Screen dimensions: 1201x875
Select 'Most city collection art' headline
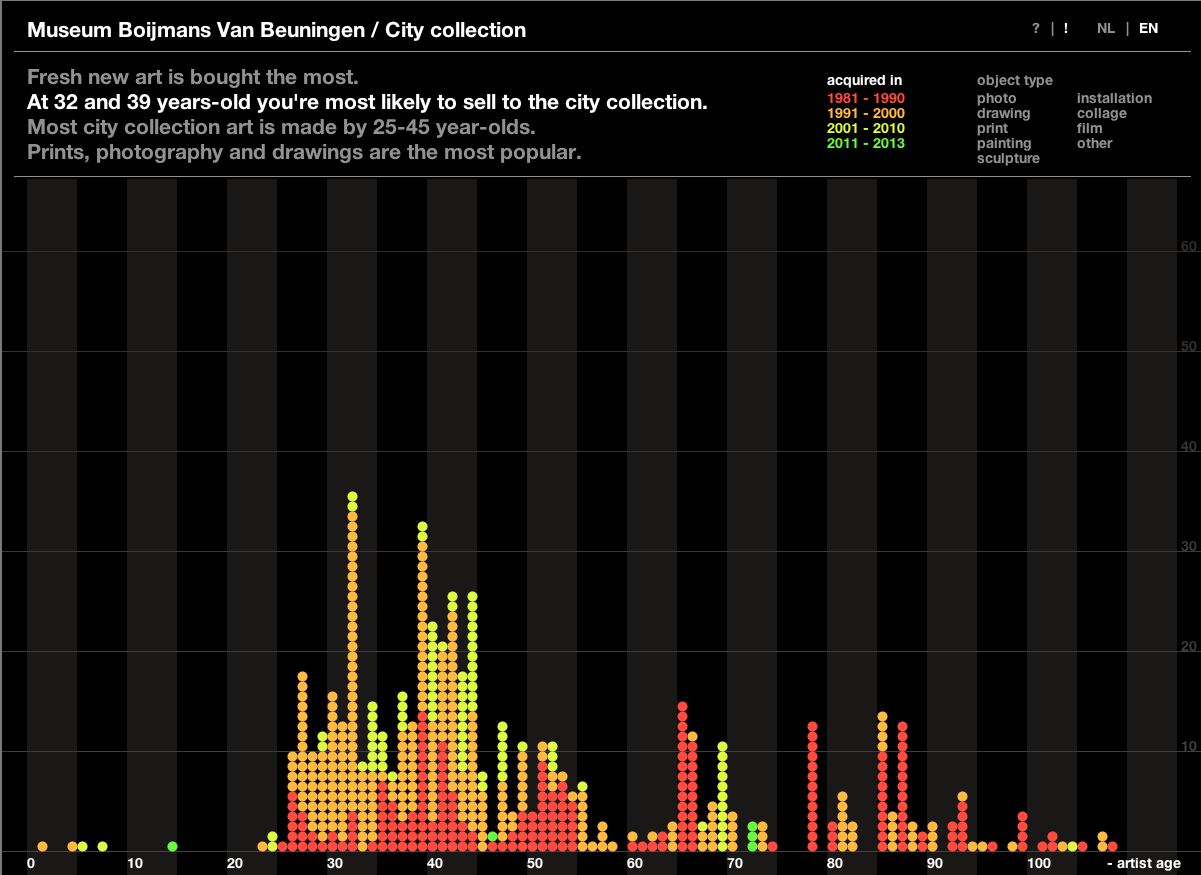click(x=282, y=128)
